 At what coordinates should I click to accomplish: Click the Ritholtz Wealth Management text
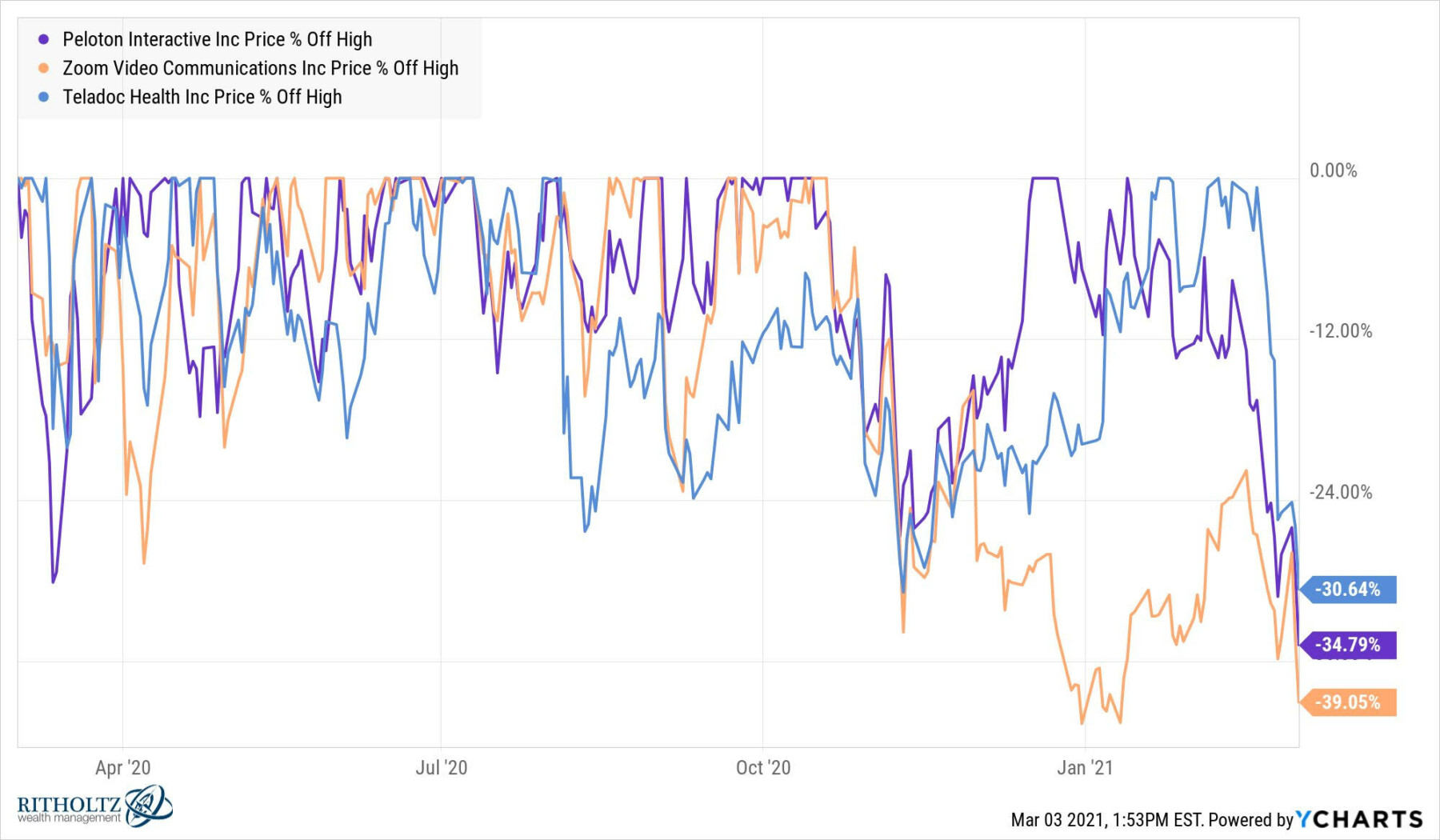(x=69, y=808)
